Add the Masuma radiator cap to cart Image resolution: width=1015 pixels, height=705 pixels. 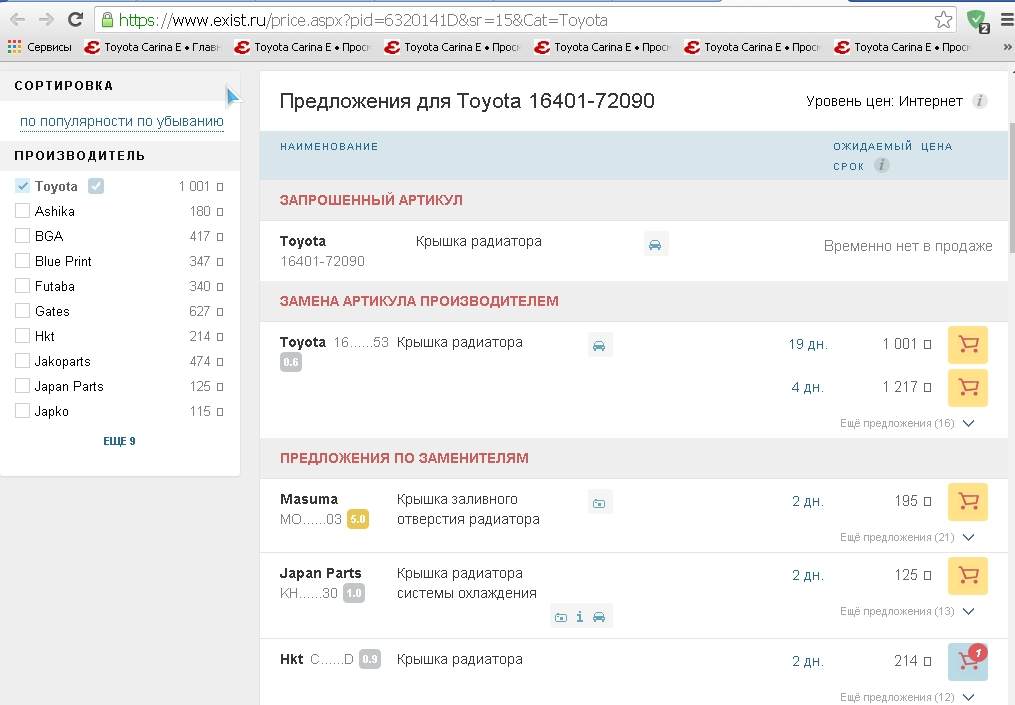967,501
